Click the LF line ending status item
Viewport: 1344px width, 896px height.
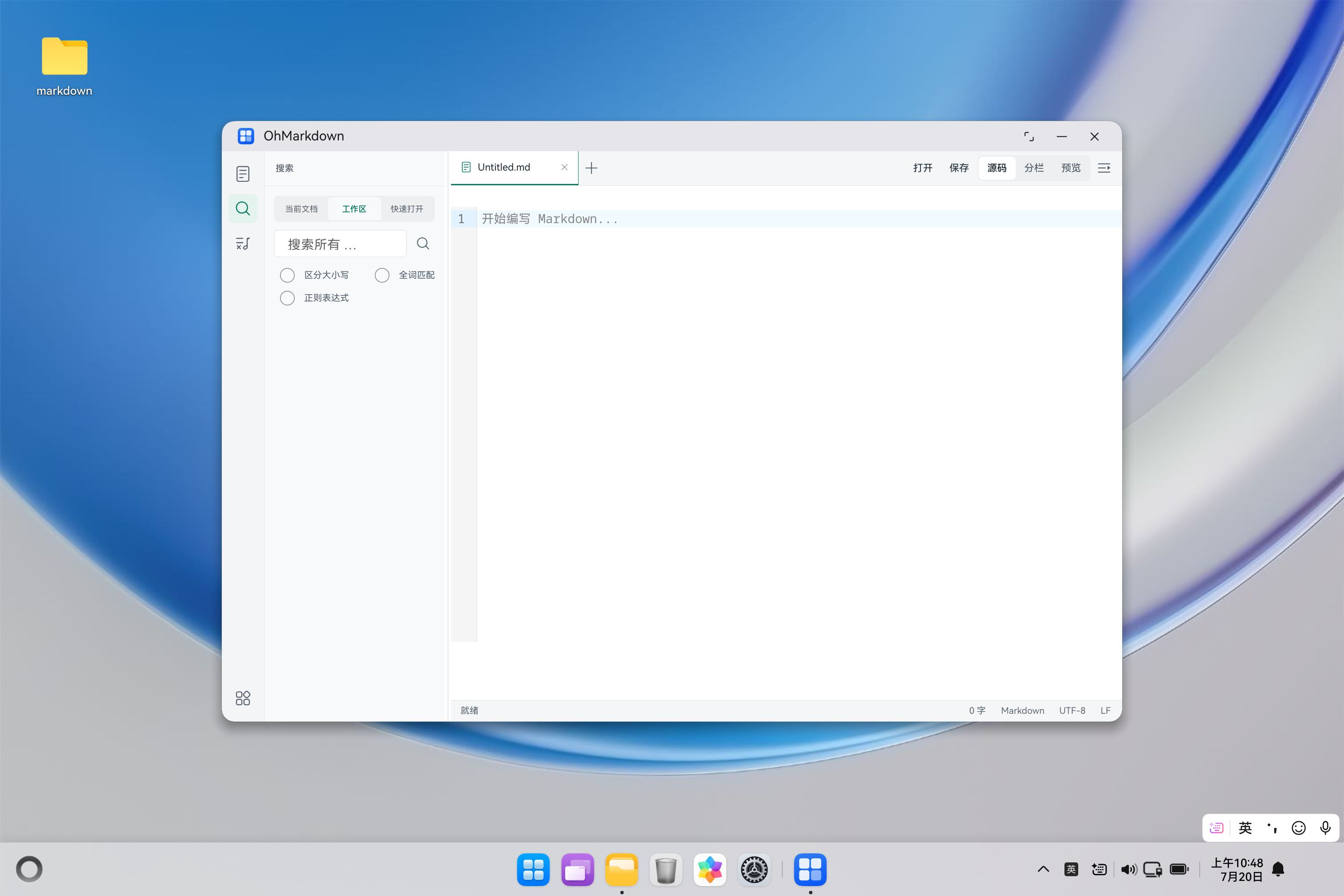[x=1105, y=710]
